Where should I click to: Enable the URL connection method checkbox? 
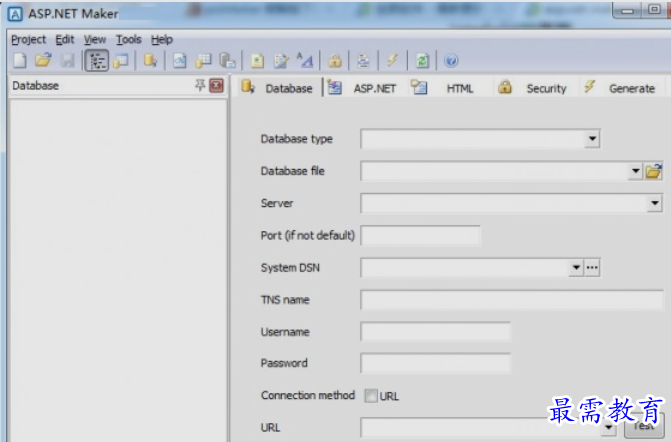tap(371, 396)
